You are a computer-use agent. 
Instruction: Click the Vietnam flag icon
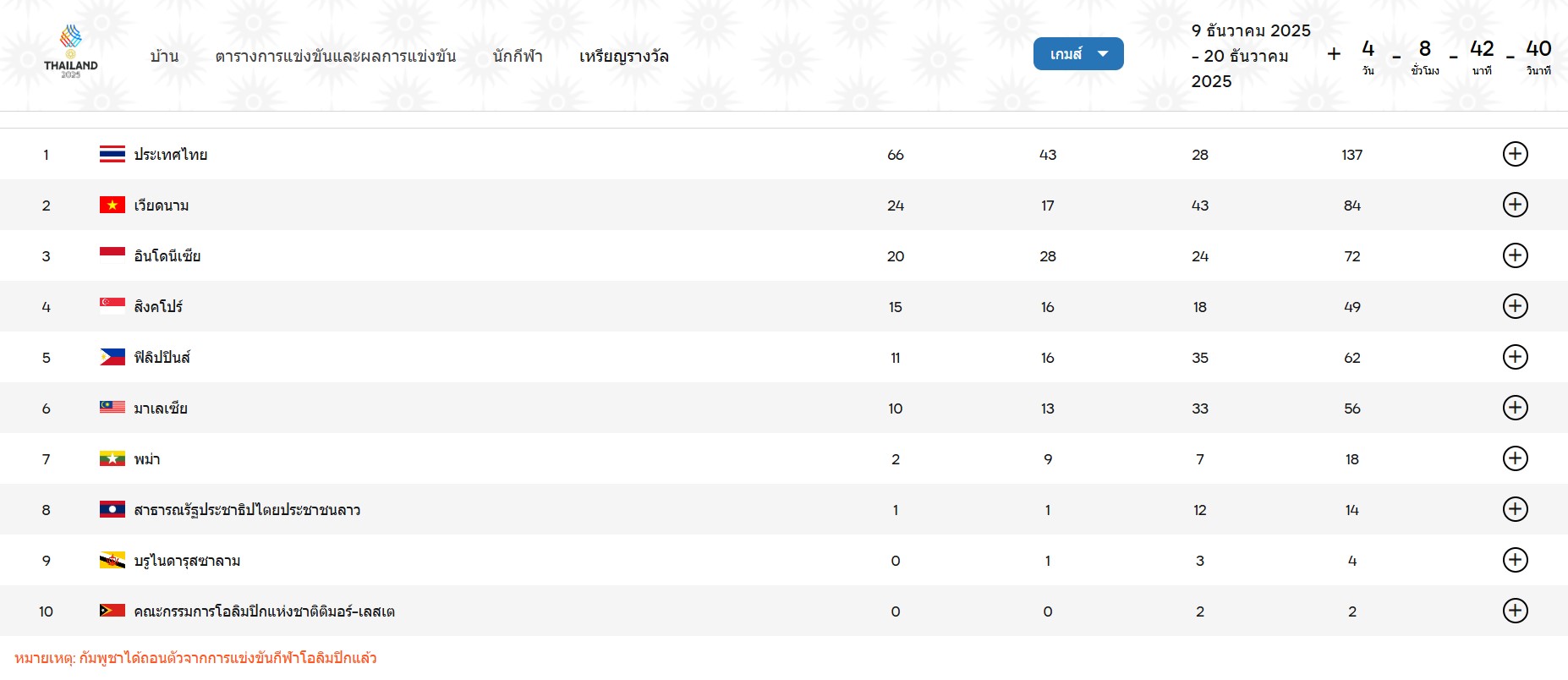click(112, 205)
